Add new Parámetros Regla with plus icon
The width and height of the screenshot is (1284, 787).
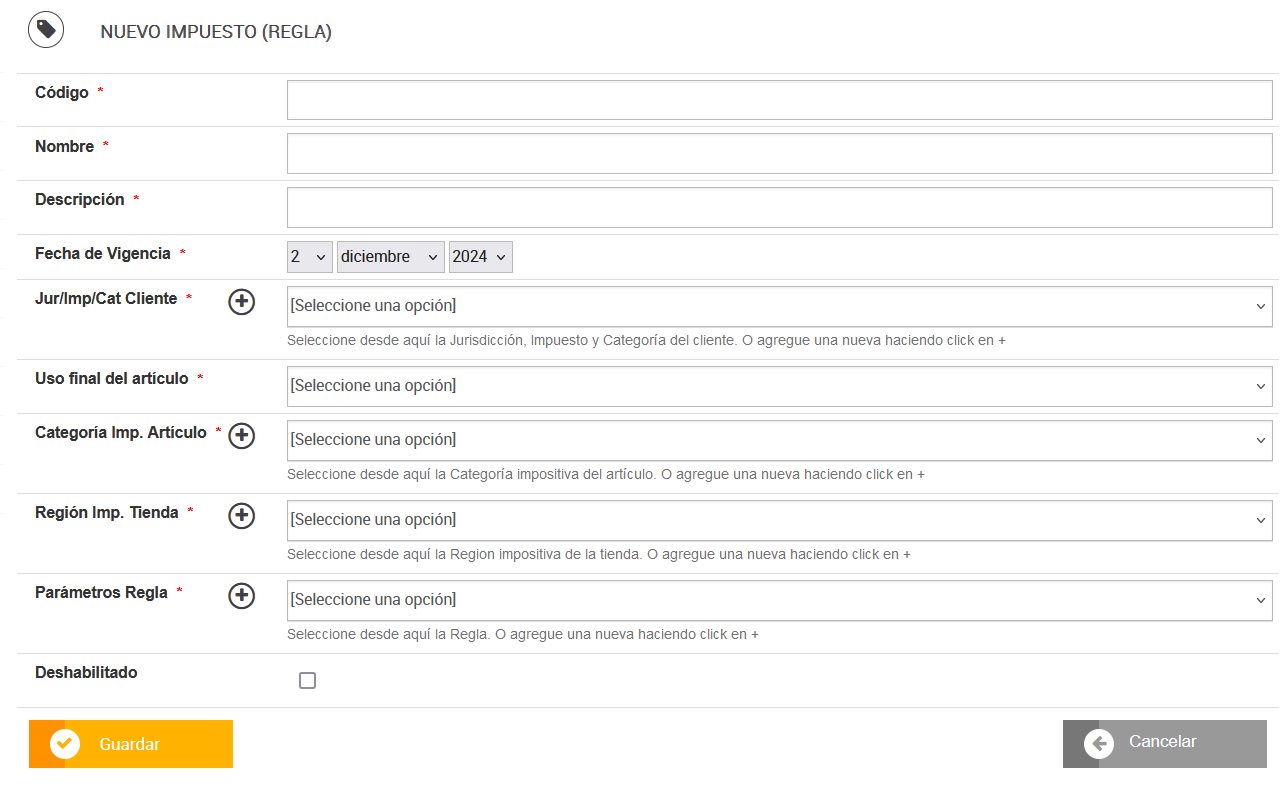tap(242, 596)
